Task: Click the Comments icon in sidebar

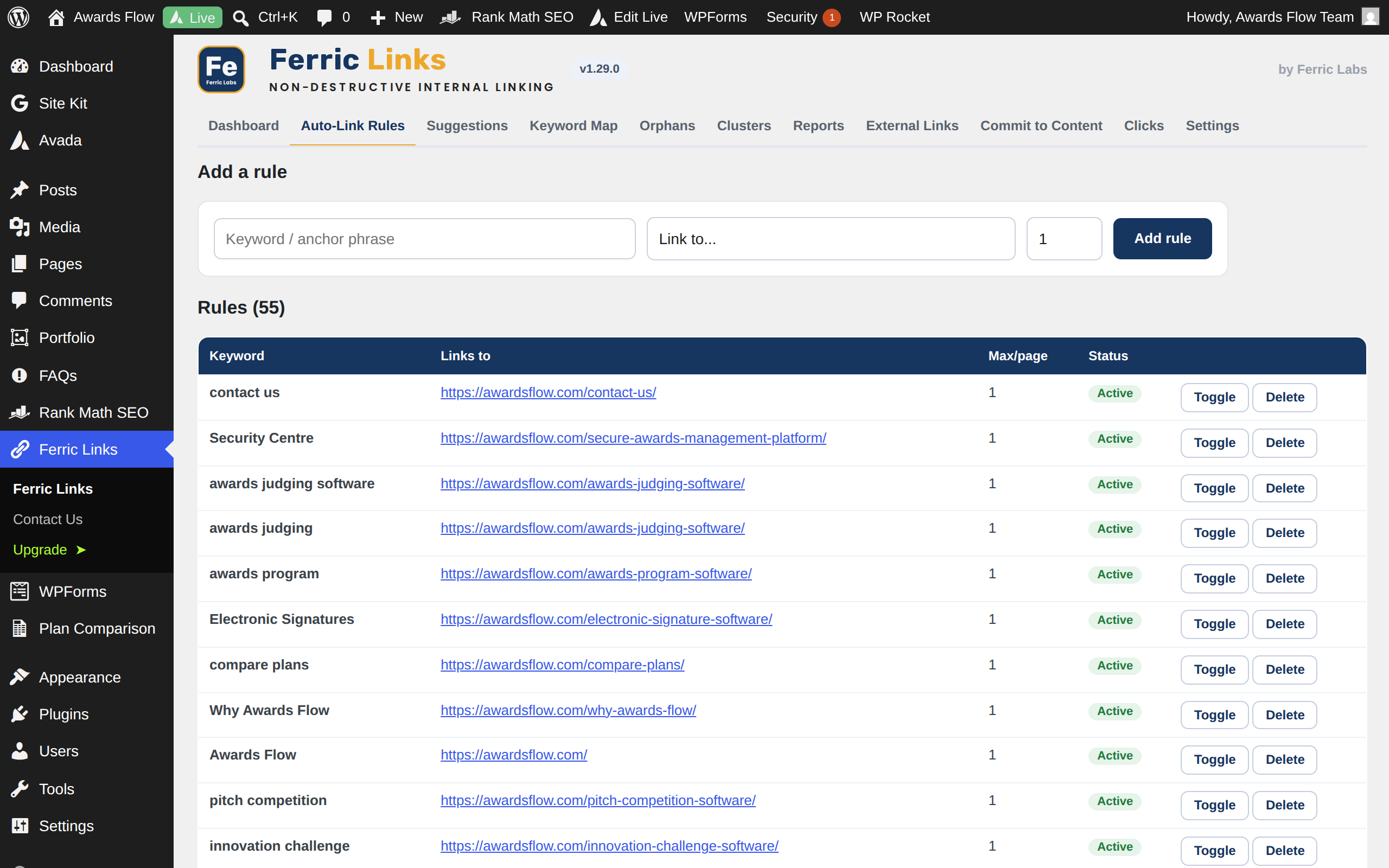Action: 20,300
